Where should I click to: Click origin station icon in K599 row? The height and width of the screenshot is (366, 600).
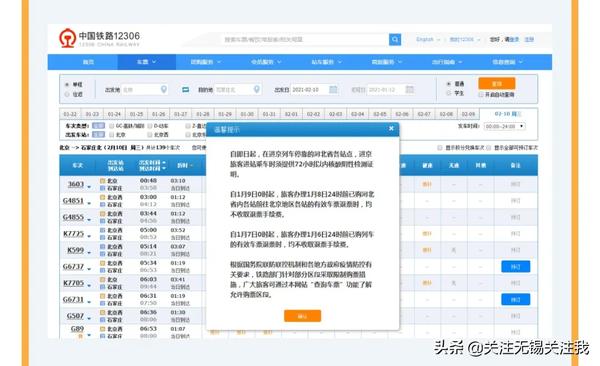pyautogui.click(x=103, y=247)
